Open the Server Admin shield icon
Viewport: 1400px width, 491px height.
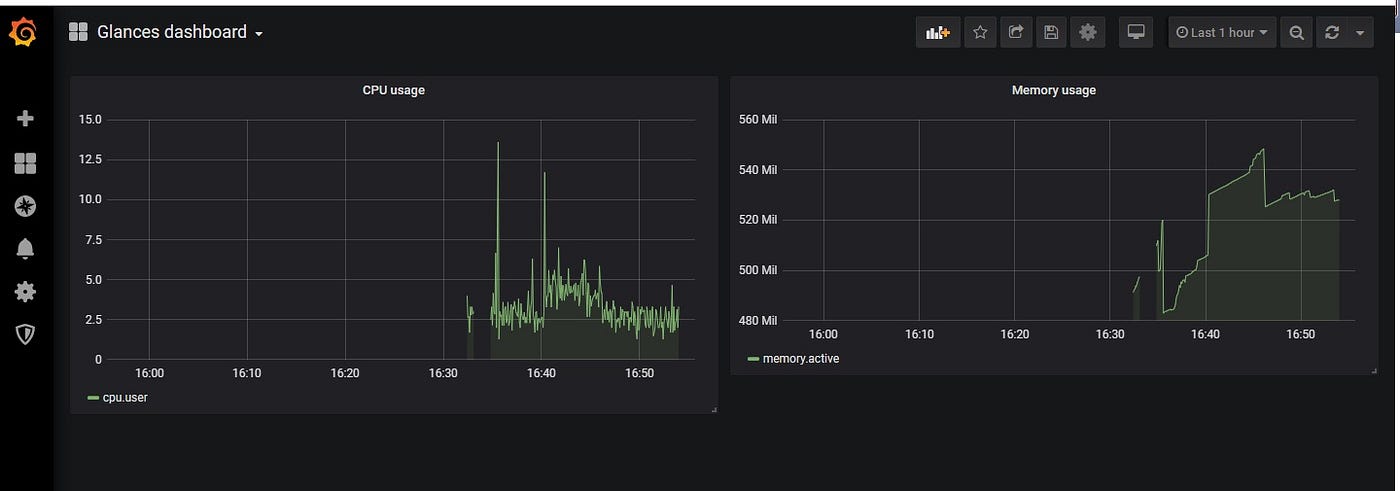[x=25, y=335]
